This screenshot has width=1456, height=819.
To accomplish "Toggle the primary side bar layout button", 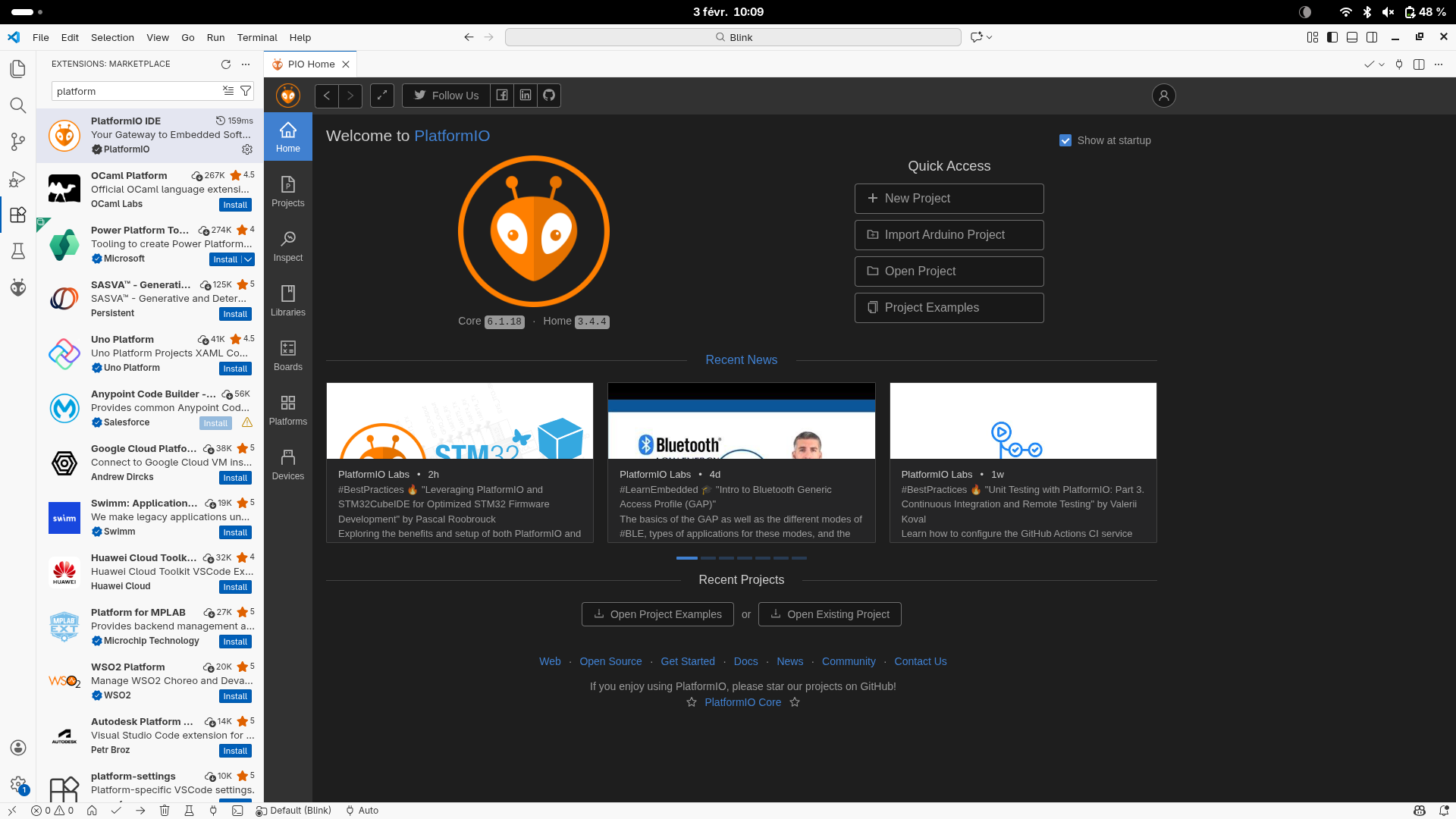I will click(1332, 37).
